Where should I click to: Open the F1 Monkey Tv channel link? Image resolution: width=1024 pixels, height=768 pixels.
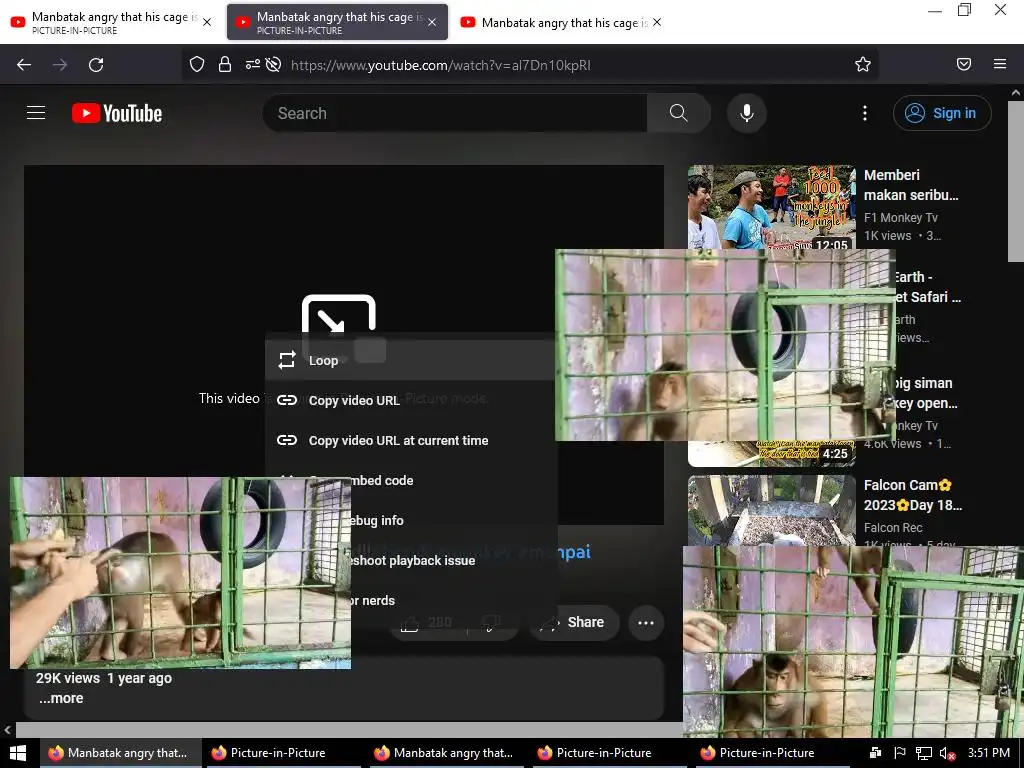[901, 217]
